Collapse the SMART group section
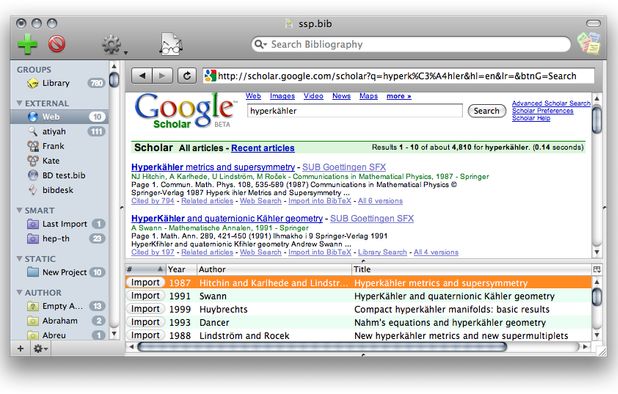This screenshot has height=394, width=618. click(x=19, y=210)
